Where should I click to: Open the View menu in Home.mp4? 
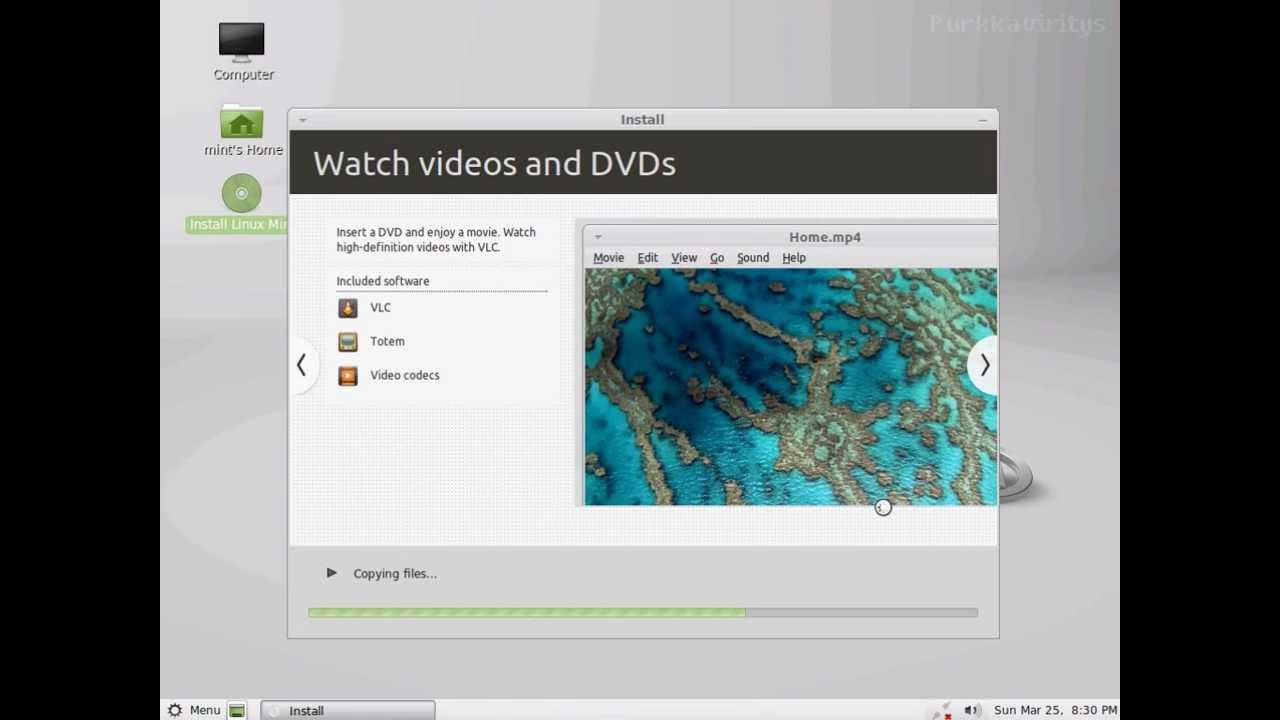click(x=684, y=258)
